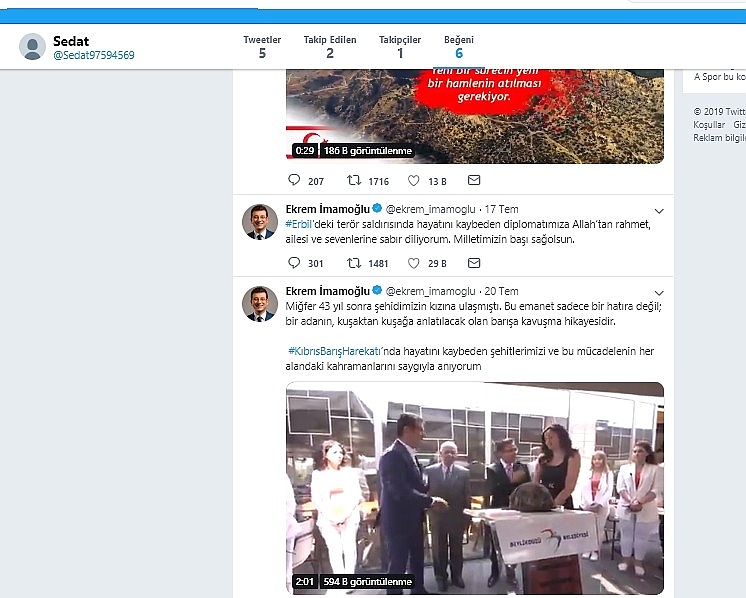Retweet the top video tweet
The width and height of the screenshot is (746, 598).
(354, 181)
